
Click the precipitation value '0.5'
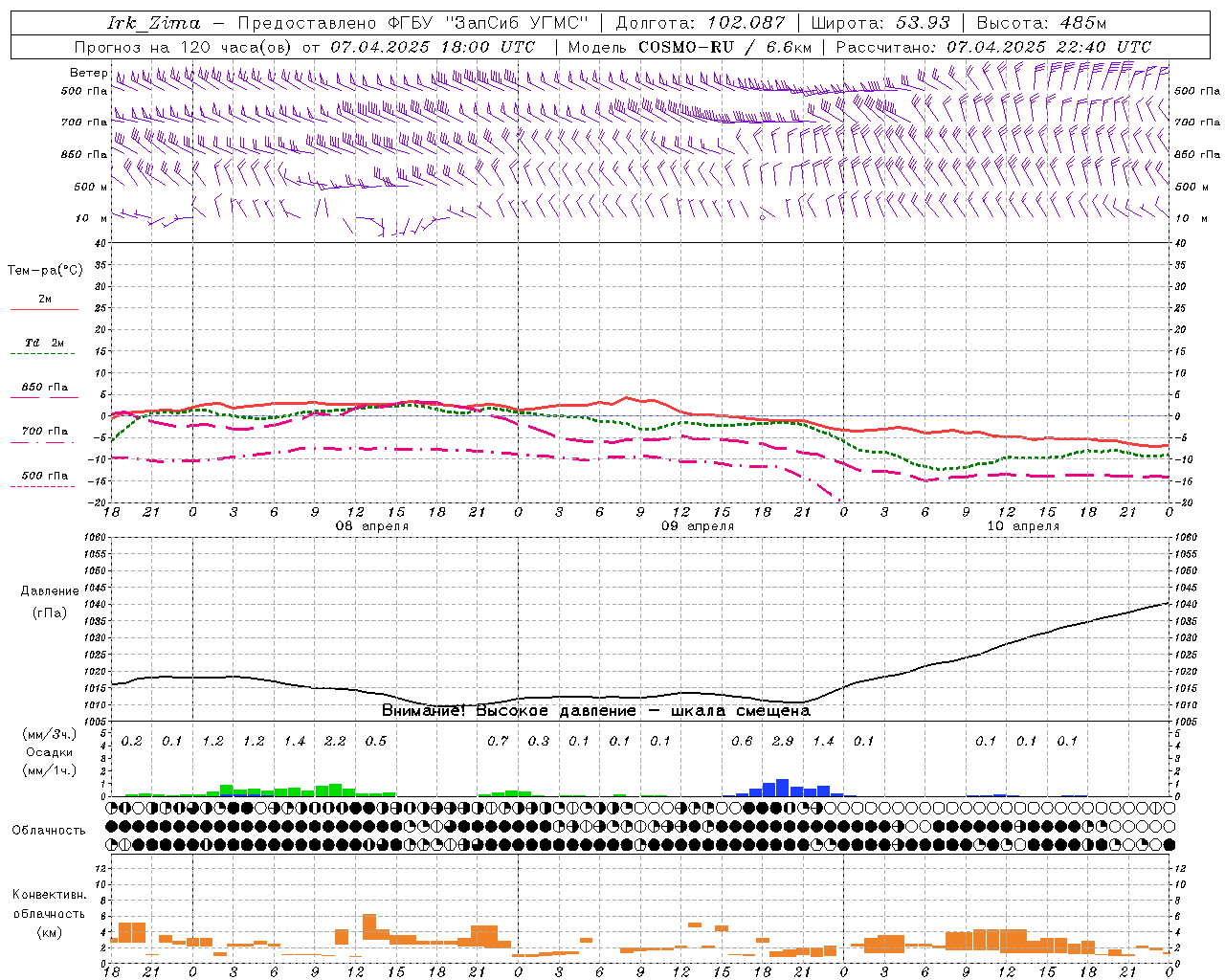click(x=376, y=741)
